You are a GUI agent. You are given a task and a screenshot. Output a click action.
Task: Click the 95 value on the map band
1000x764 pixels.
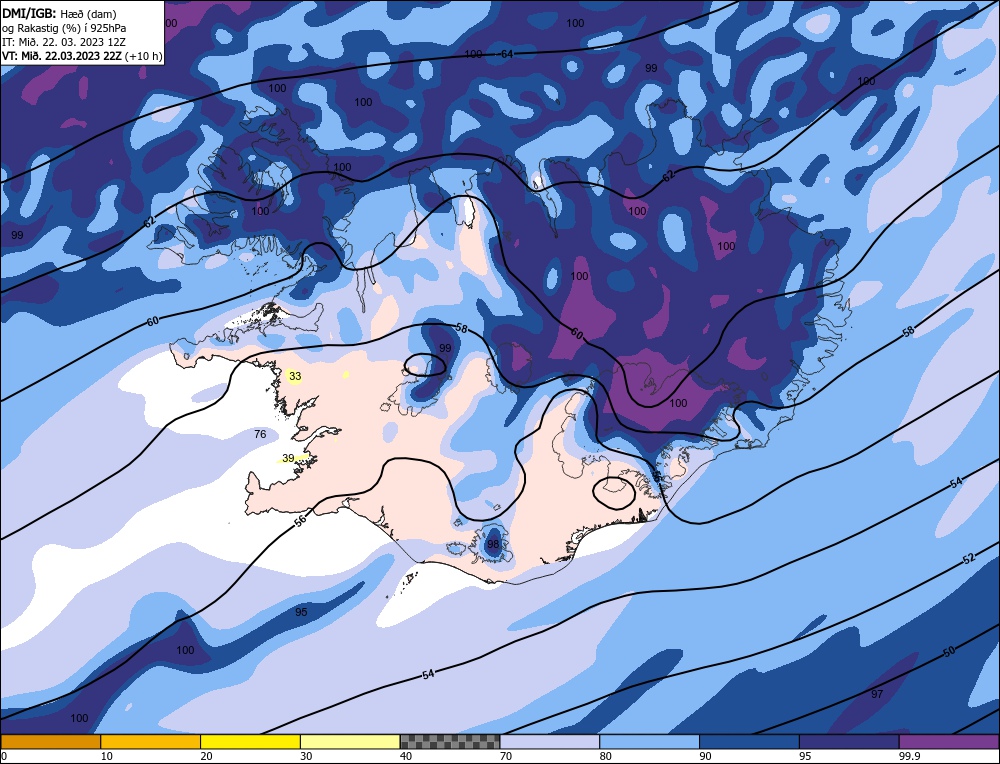point(301,612)
